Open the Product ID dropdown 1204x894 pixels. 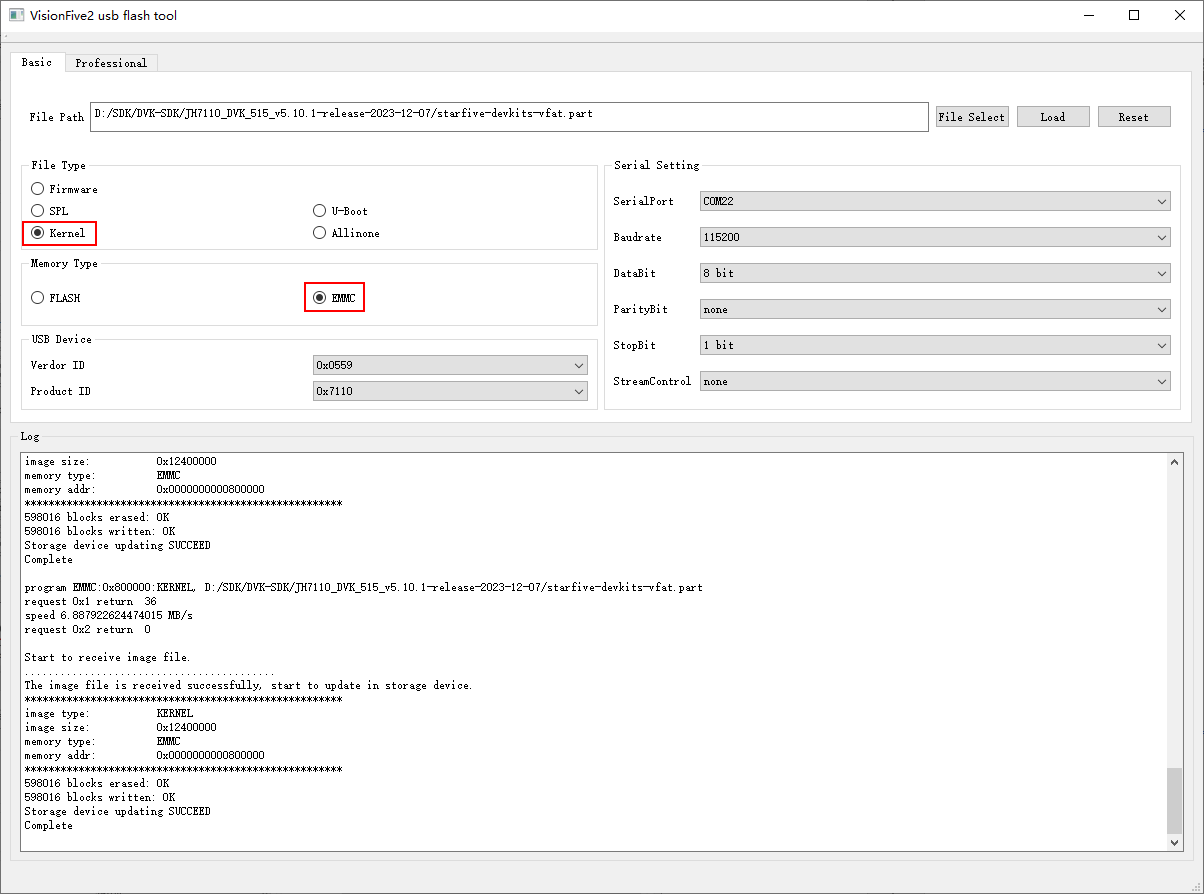coord(450,391)
